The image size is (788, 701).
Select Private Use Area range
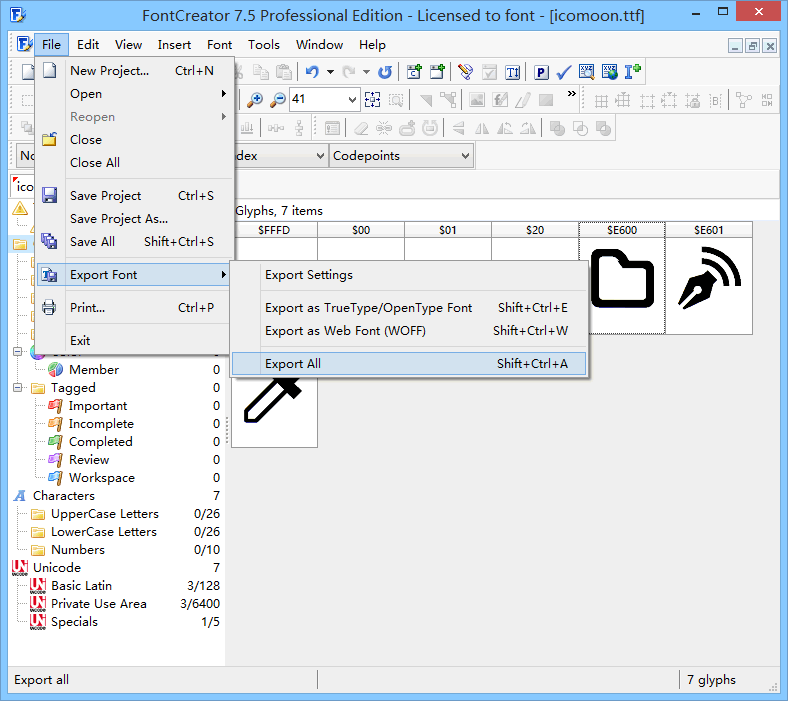(98, 604)
